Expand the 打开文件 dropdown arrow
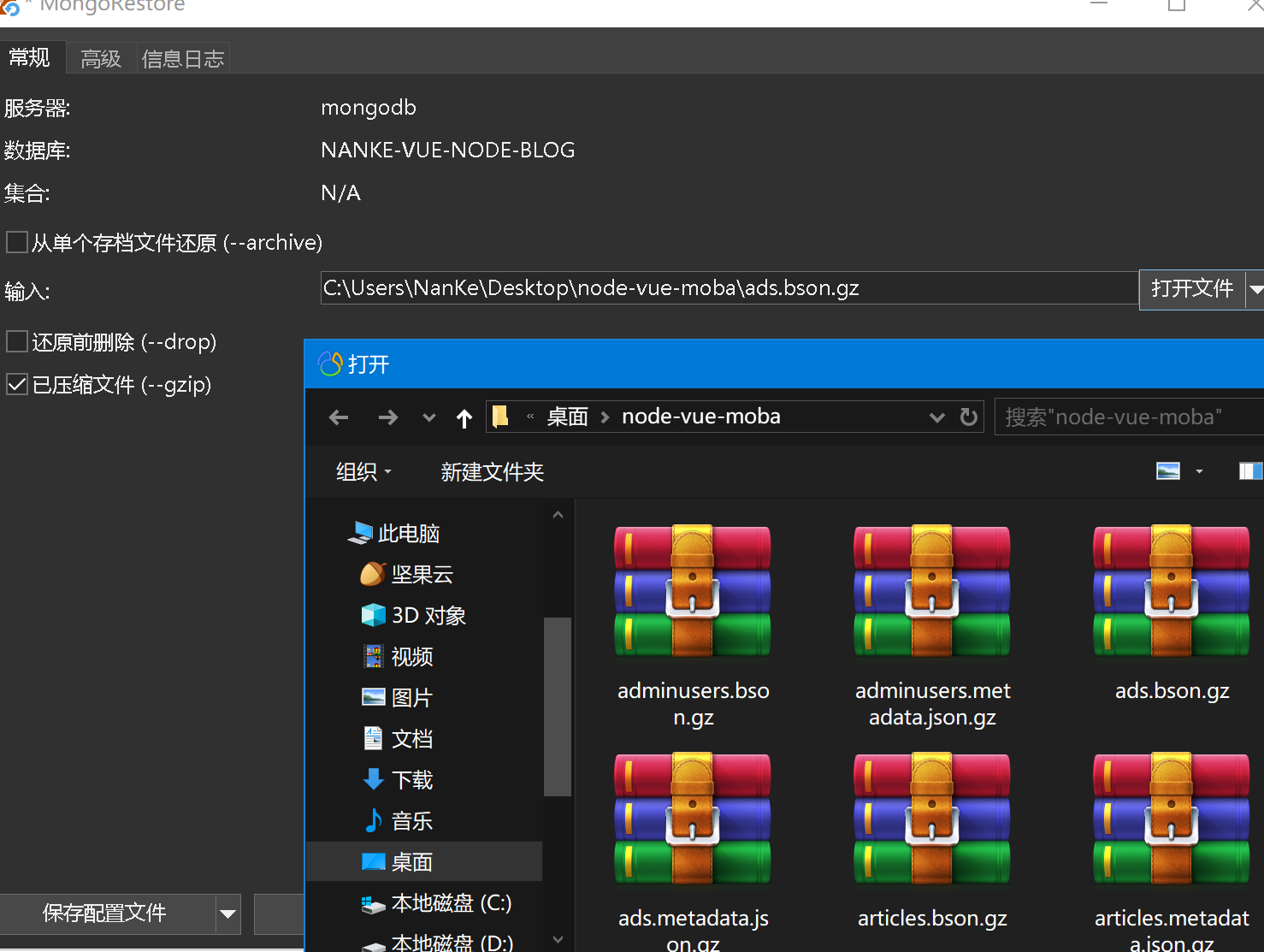Screen dimensions: 1264x952 tap(1255, 289)
